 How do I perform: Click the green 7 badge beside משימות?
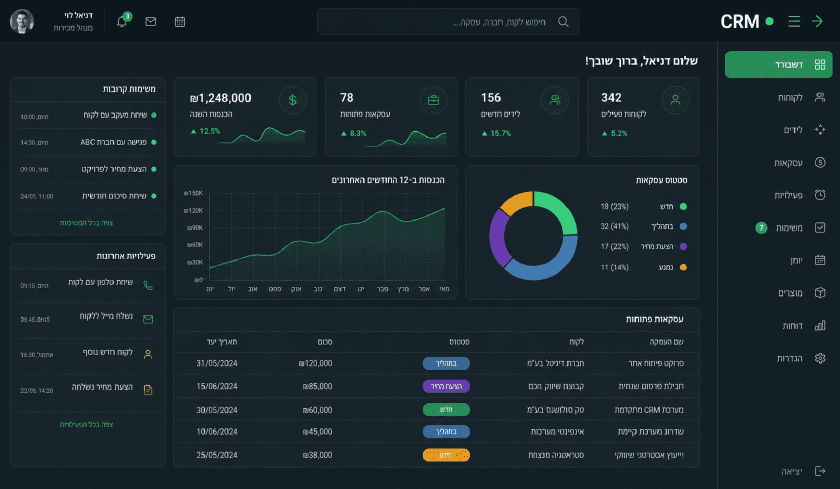coord(761,228)
